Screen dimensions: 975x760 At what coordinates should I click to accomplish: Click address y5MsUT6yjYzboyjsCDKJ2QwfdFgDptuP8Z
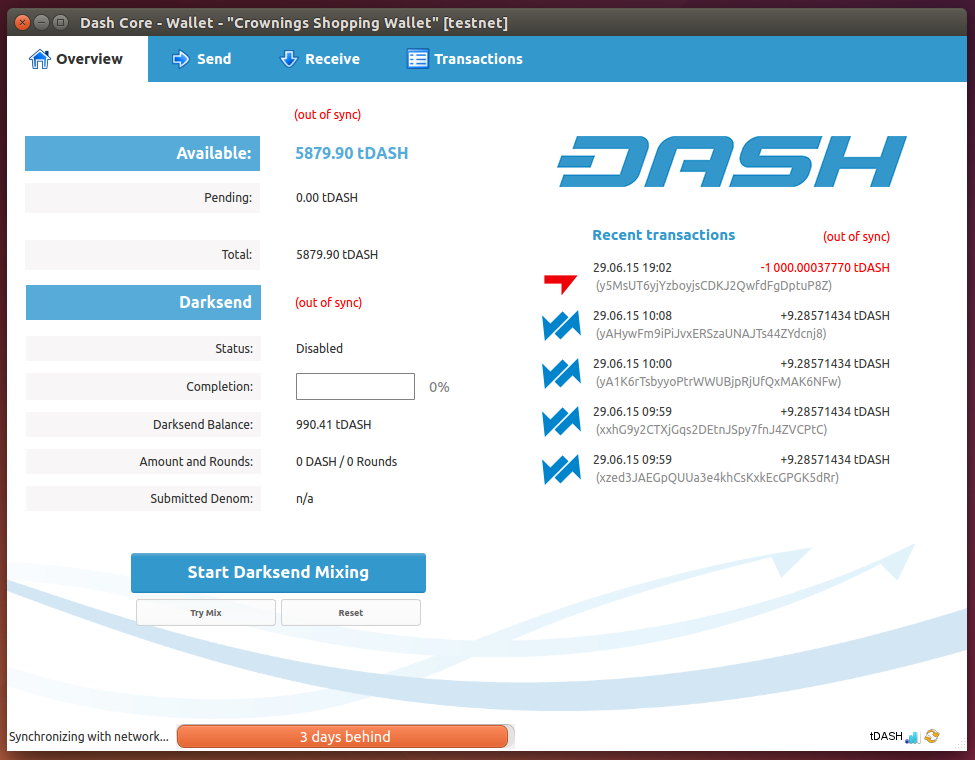[714, 285]
